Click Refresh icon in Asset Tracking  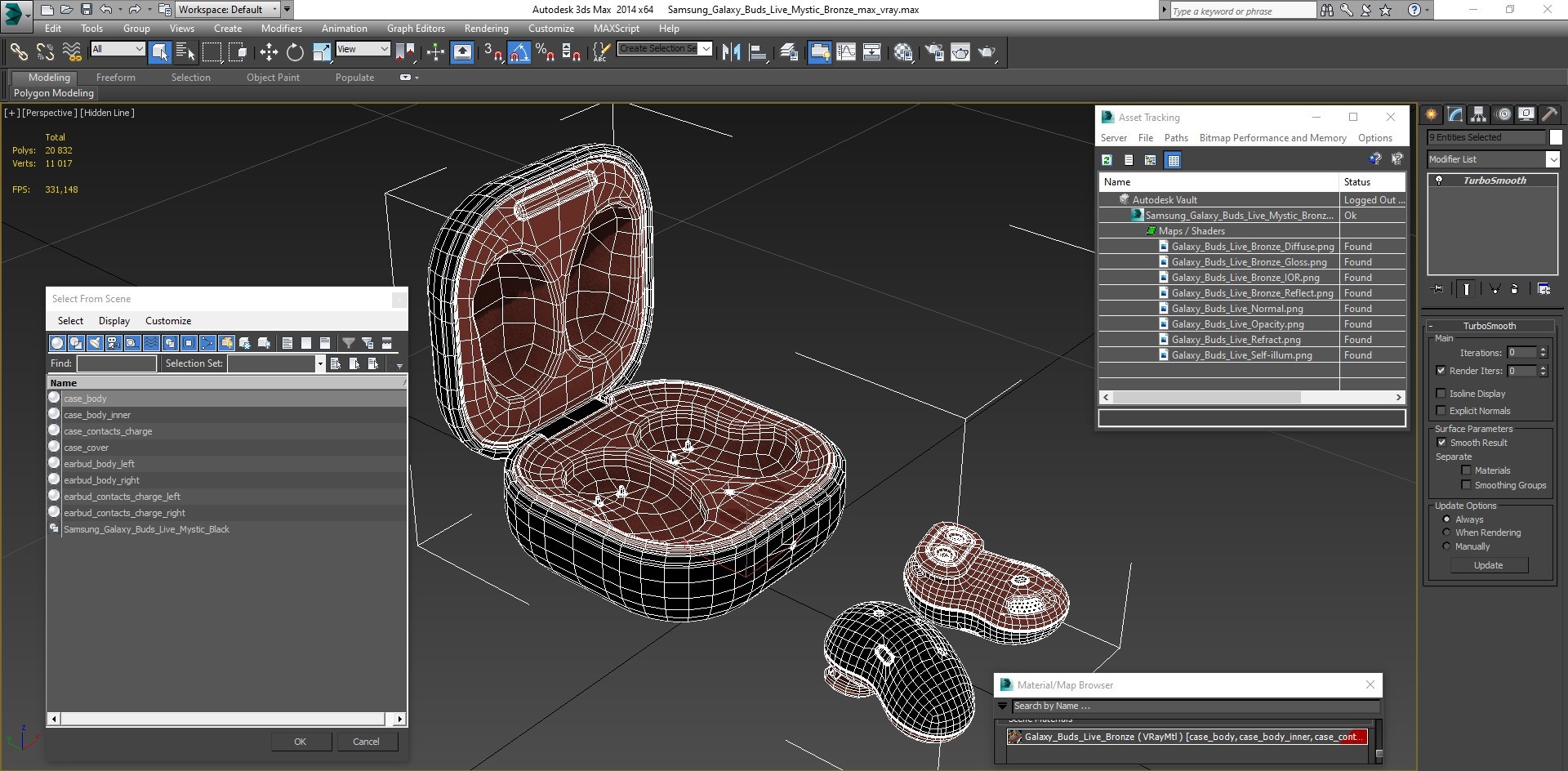(x=1107, y=160)
